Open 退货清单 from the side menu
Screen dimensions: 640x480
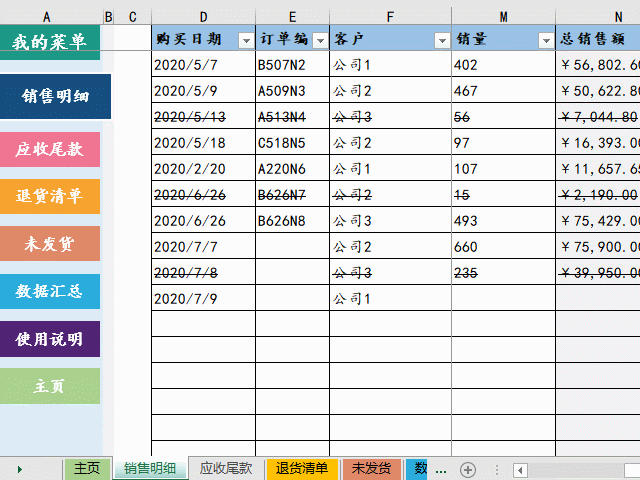tap(50, 196)
